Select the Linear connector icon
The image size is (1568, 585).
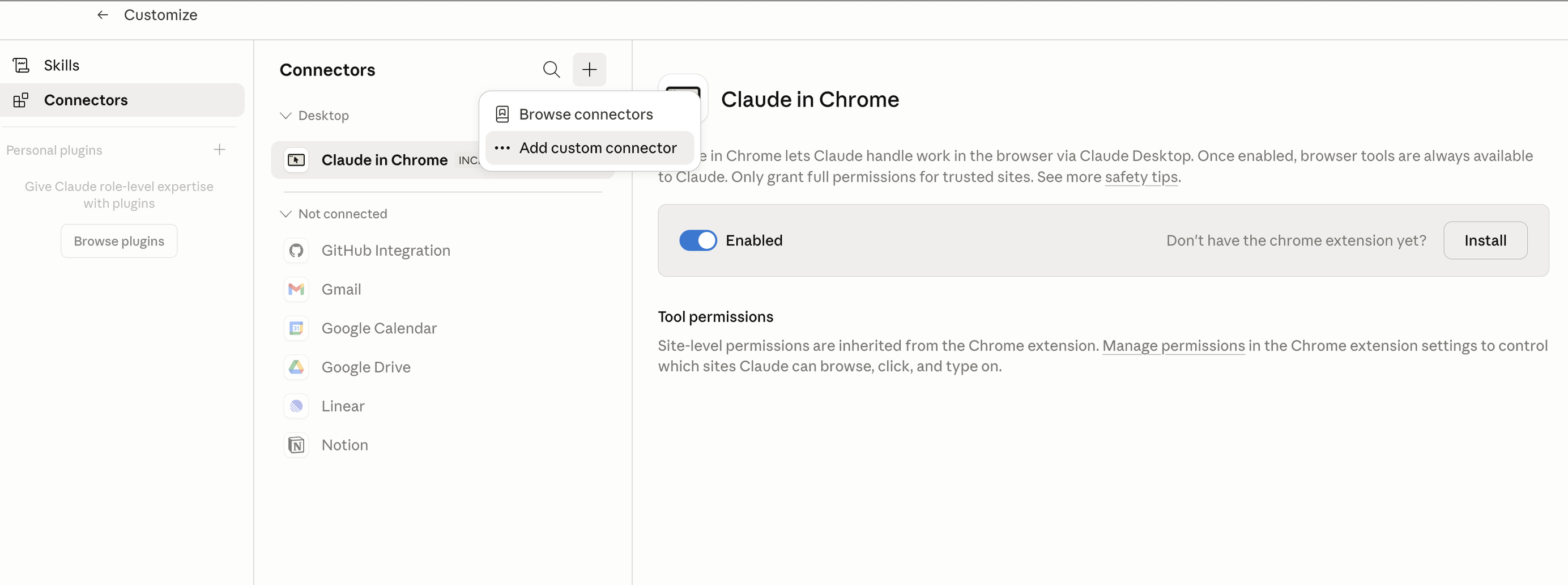[296, 406]
